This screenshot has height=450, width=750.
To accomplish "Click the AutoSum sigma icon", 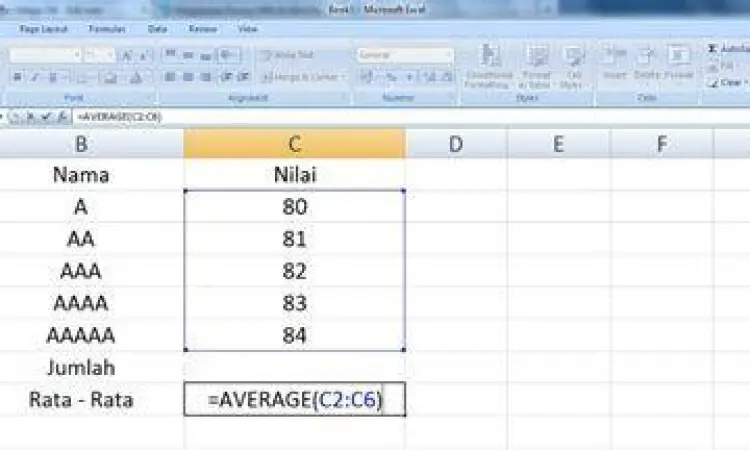I will [x=713, y=49].
